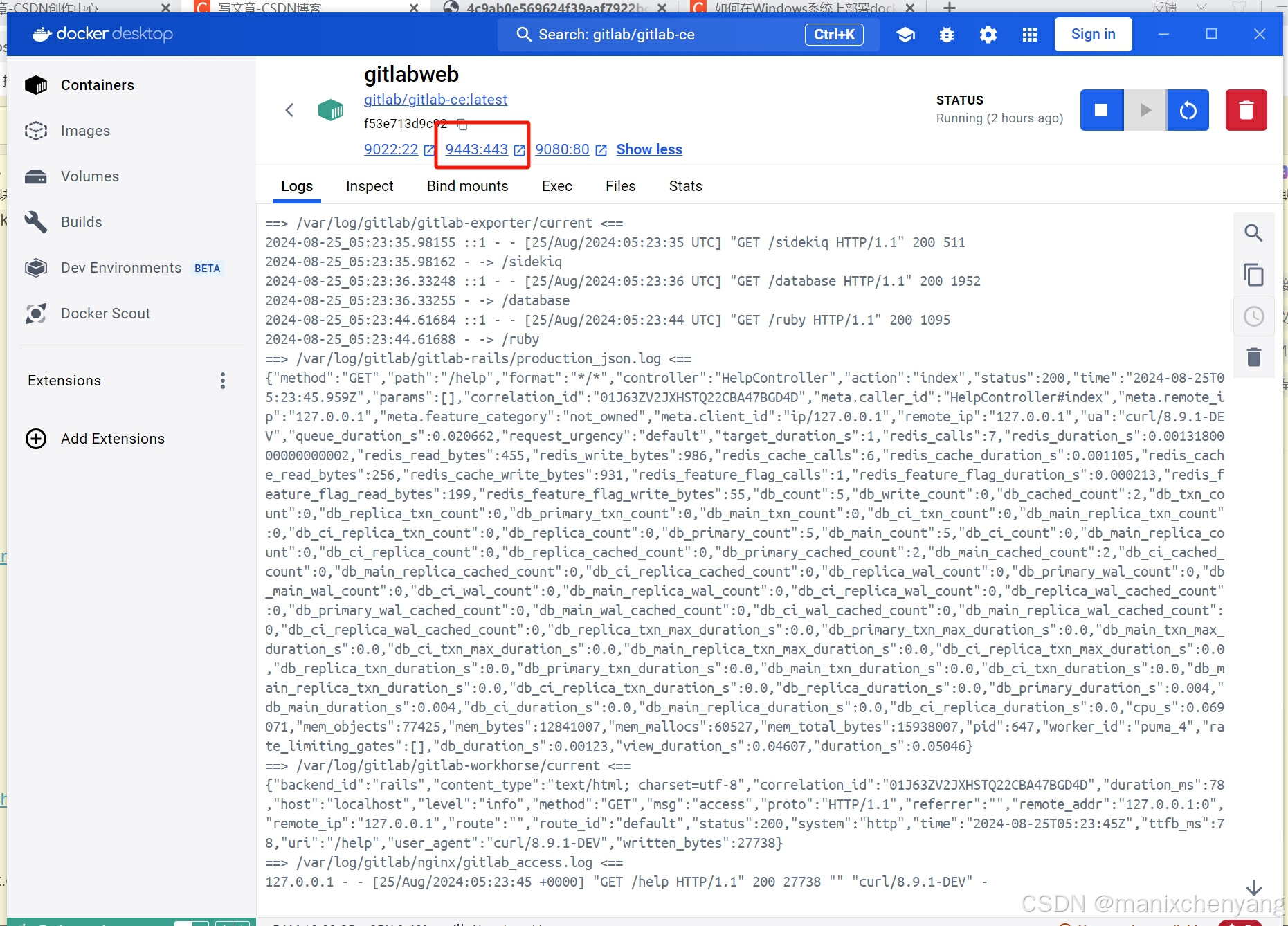Switch to the Stats tab
Image resolution: width=1288 pixels, height=926 pixels.
tap(685, 186)
